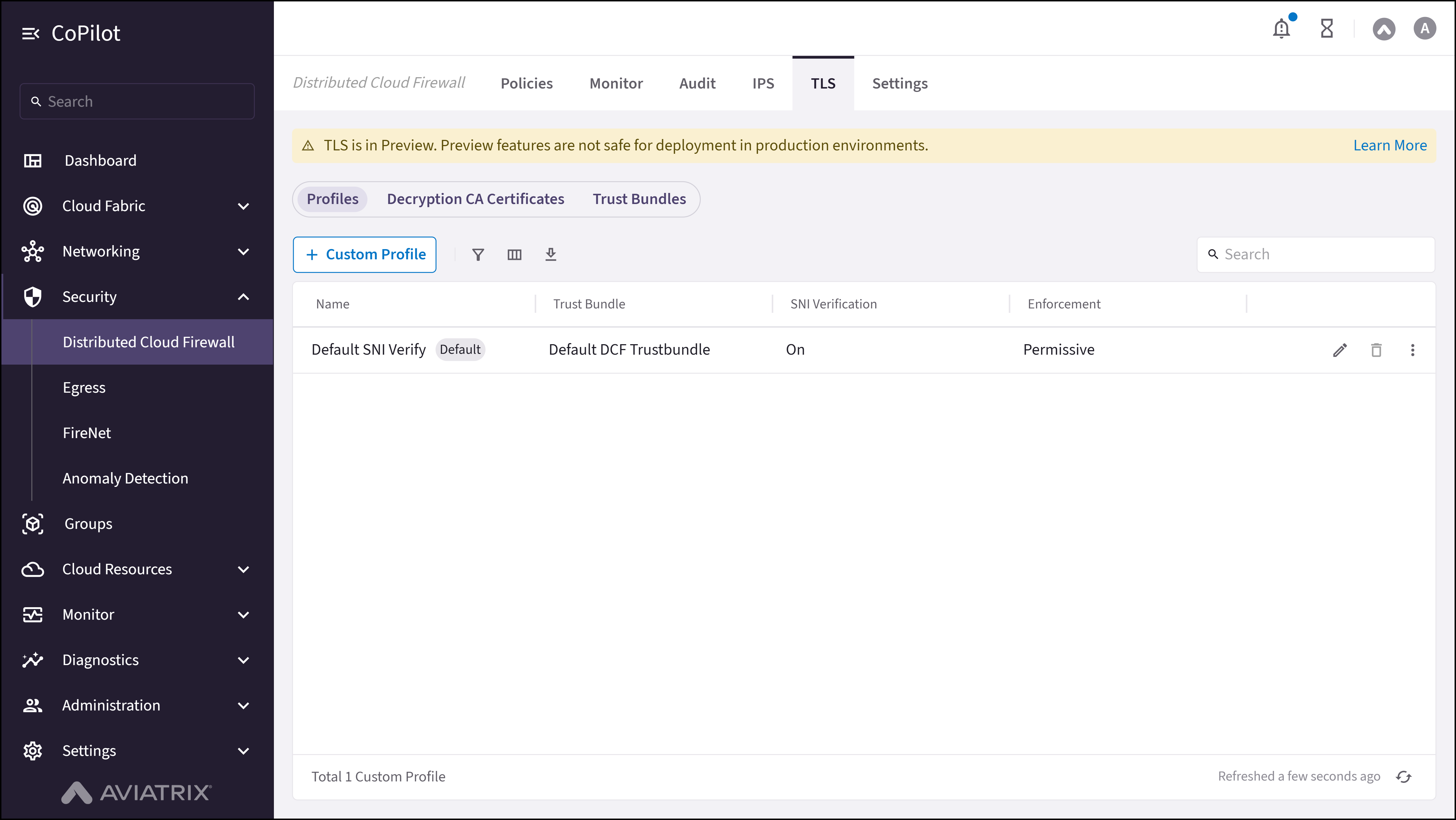Click the Groups icon
This screenshot has height=820, width=1456.
click(33, 524)
